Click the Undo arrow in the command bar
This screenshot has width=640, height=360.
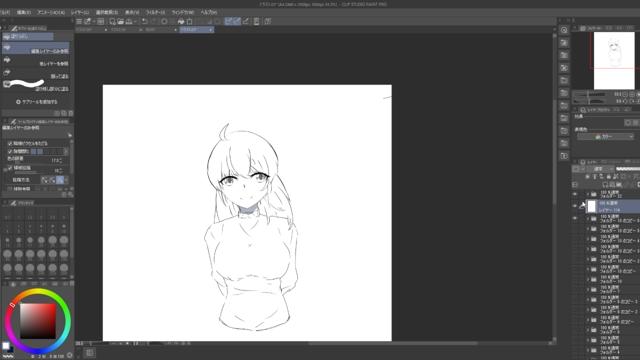(x=144, y=21)
